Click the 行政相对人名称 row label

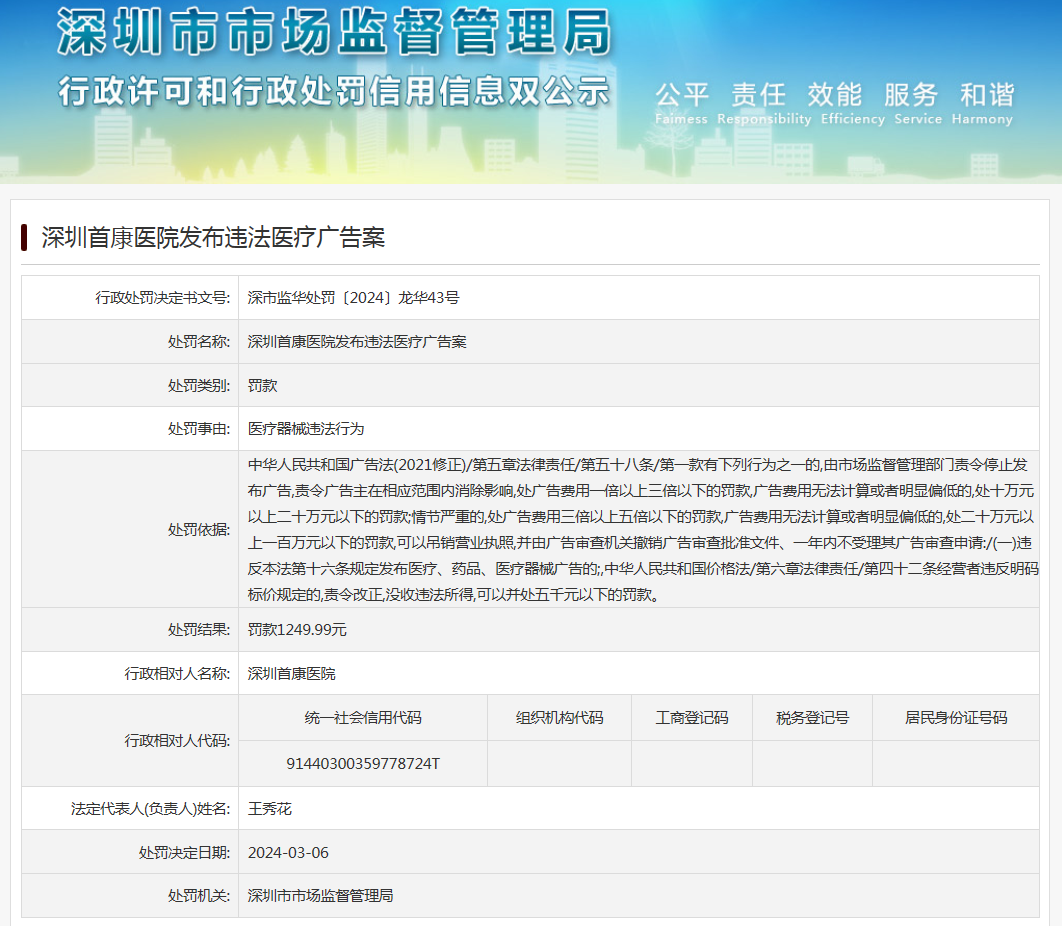pos(177,674)
